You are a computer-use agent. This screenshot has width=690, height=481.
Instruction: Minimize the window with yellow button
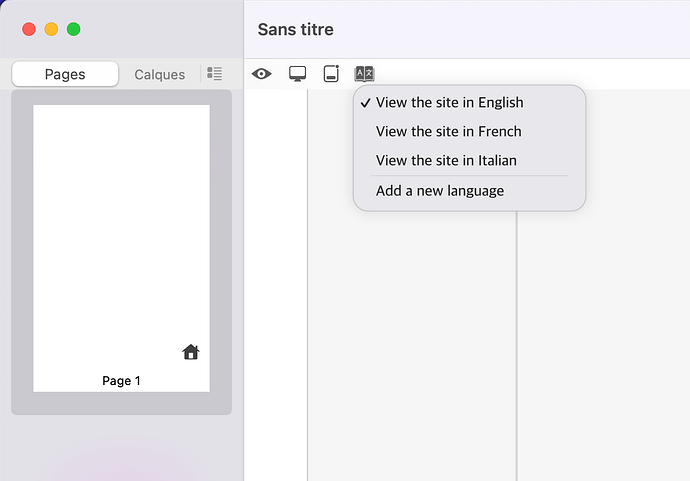tap(51, 29)
